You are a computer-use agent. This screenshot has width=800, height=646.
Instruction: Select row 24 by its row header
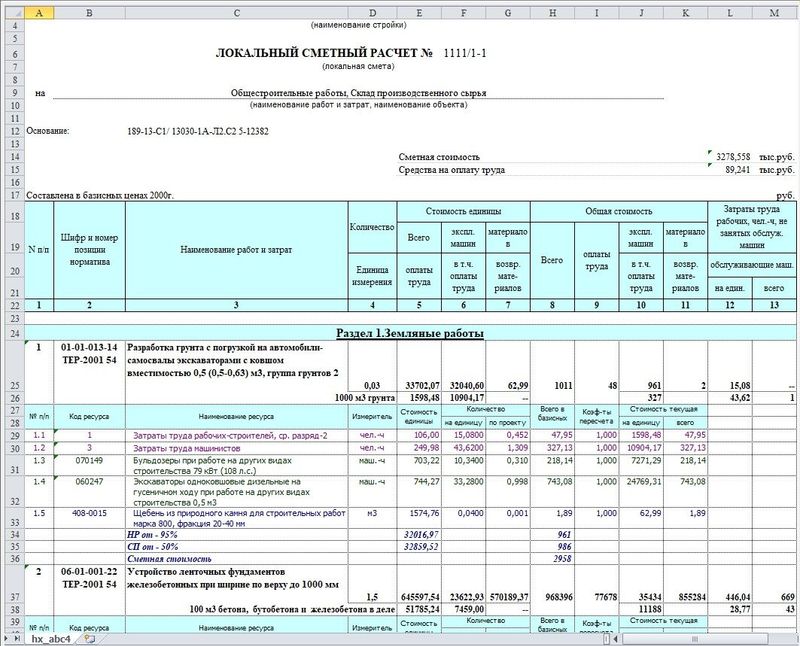pos(14,334)
